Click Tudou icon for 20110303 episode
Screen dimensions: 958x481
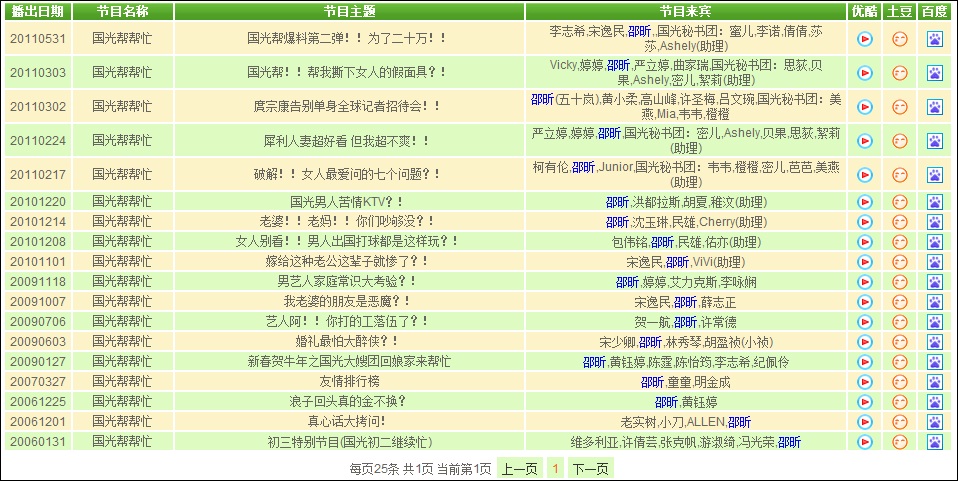(x=900, y=73)
